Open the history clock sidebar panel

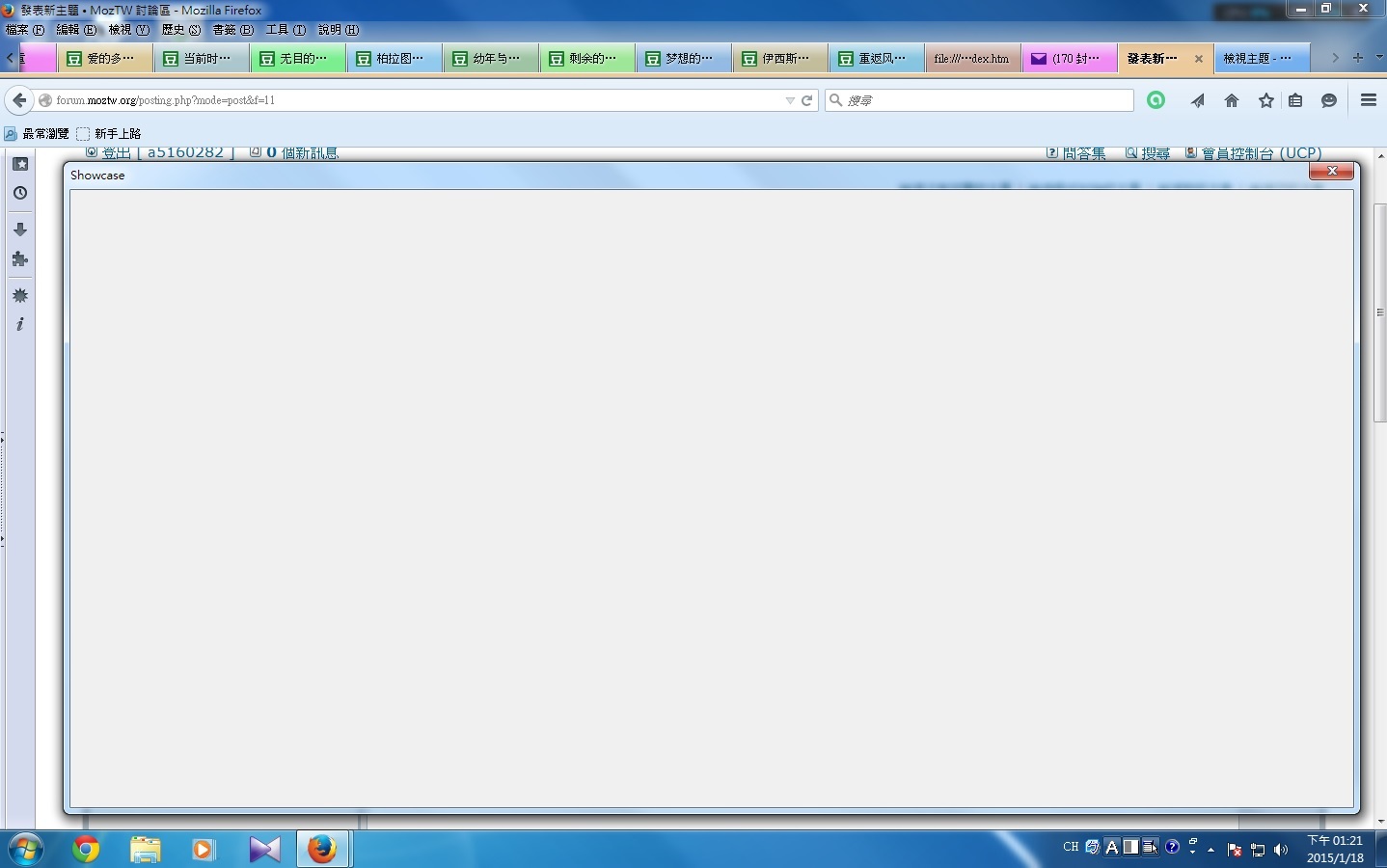(x=20, y=193)
